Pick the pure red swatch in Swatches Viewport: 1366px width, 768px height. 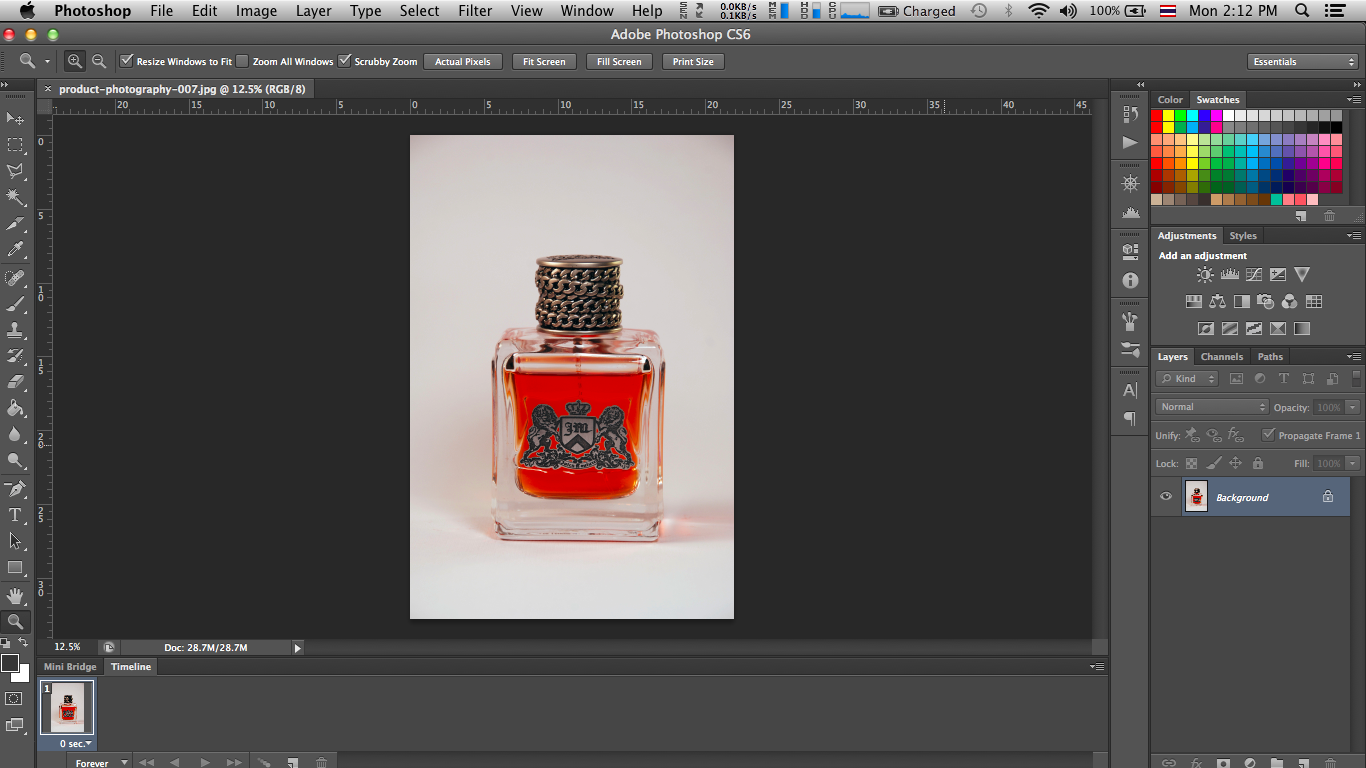point(1157,115)
